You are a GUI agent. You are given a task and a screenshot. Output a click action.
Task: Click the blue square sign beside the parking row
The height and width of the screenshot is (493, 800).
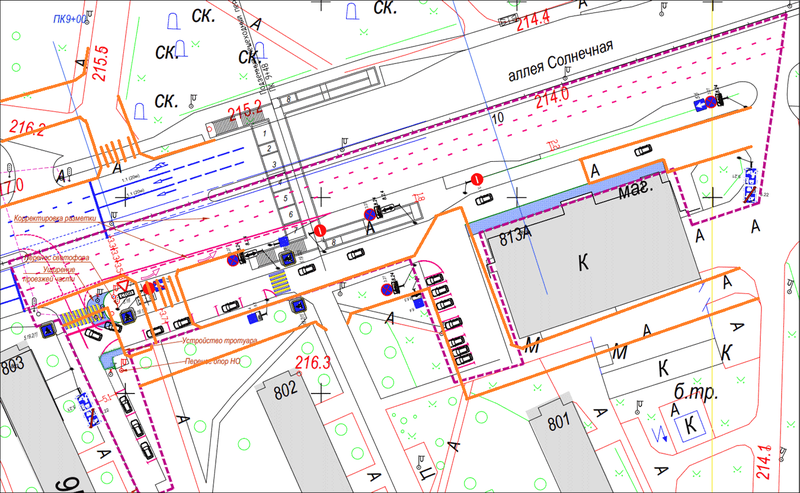[418, 301]
